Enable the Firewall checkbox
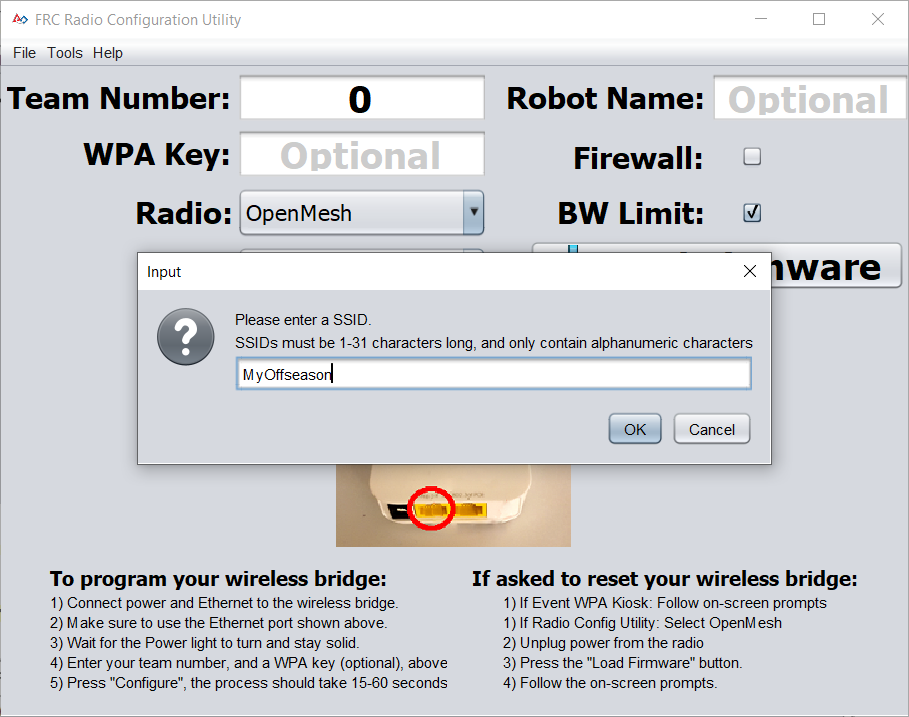The image size is (909, 717). [x=752, y=156]
